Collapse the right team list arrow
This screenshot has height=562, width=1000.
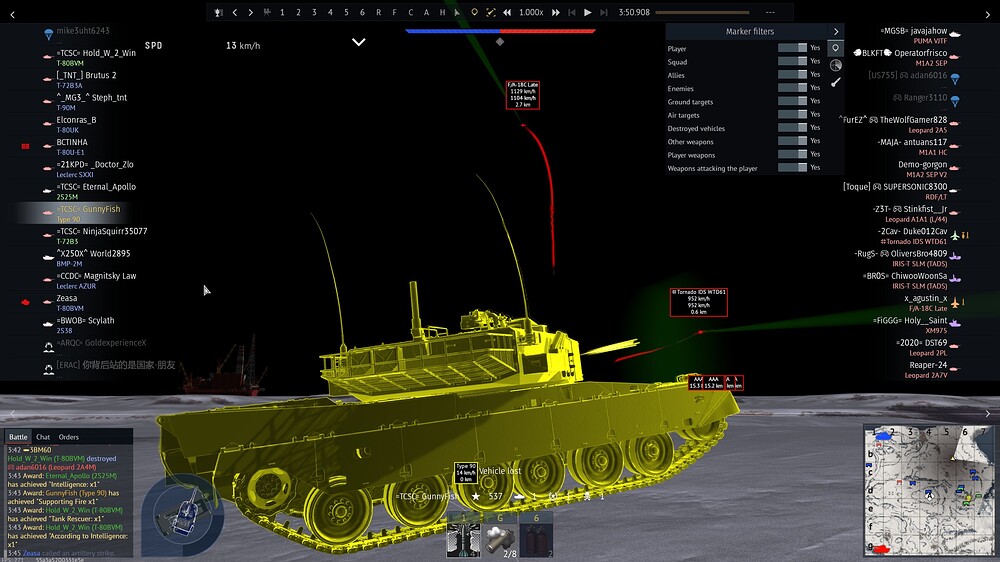(989, 14)
